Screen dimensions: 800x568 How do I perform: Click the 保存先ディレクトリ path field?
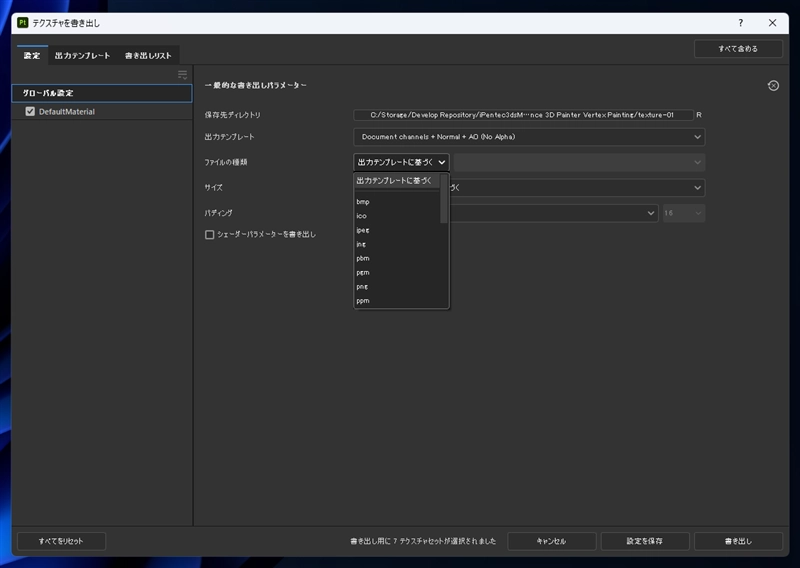523,115
